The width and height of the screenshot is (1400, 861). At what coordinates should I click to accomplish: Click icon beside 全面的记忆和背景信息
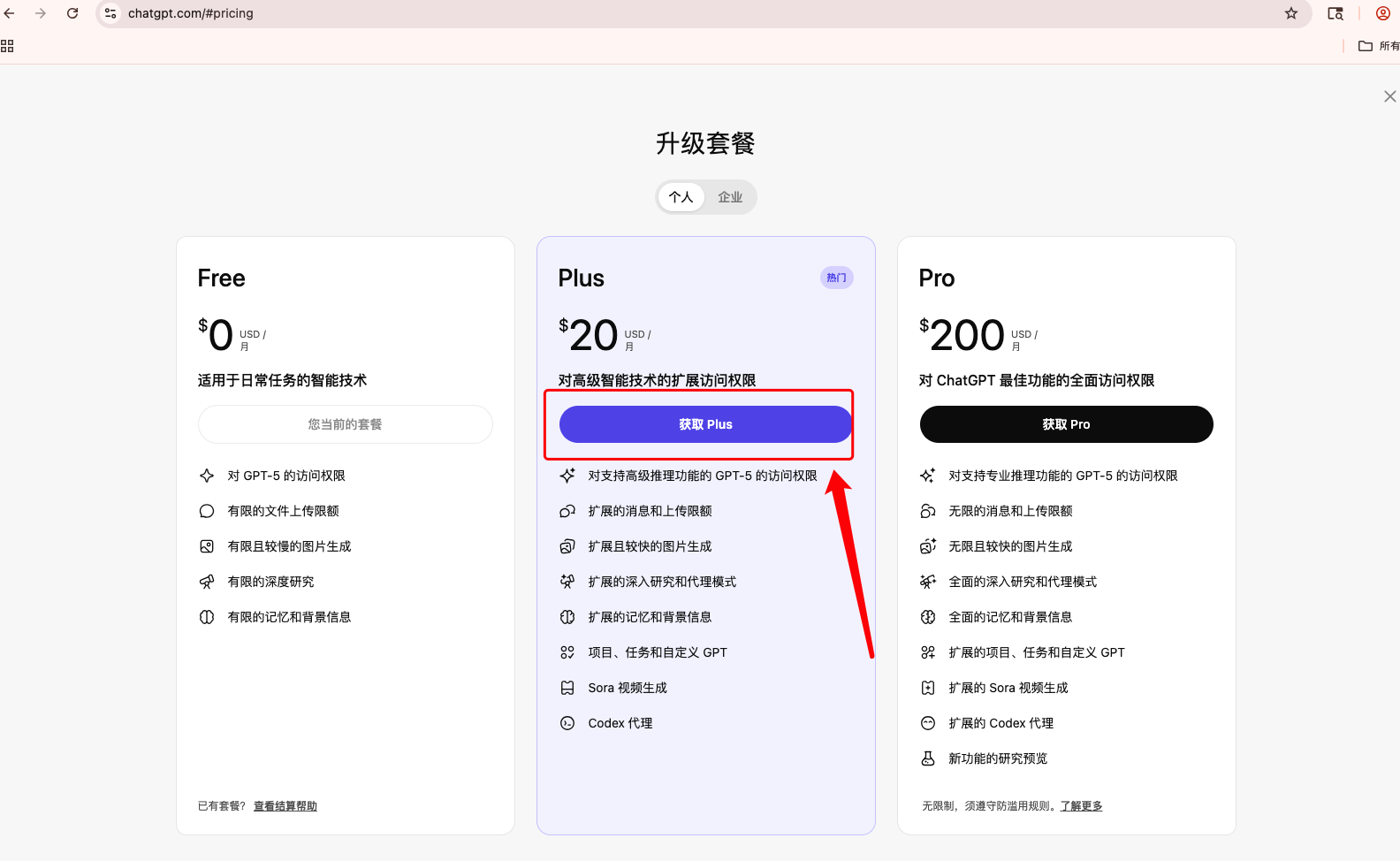pos(928,617)
